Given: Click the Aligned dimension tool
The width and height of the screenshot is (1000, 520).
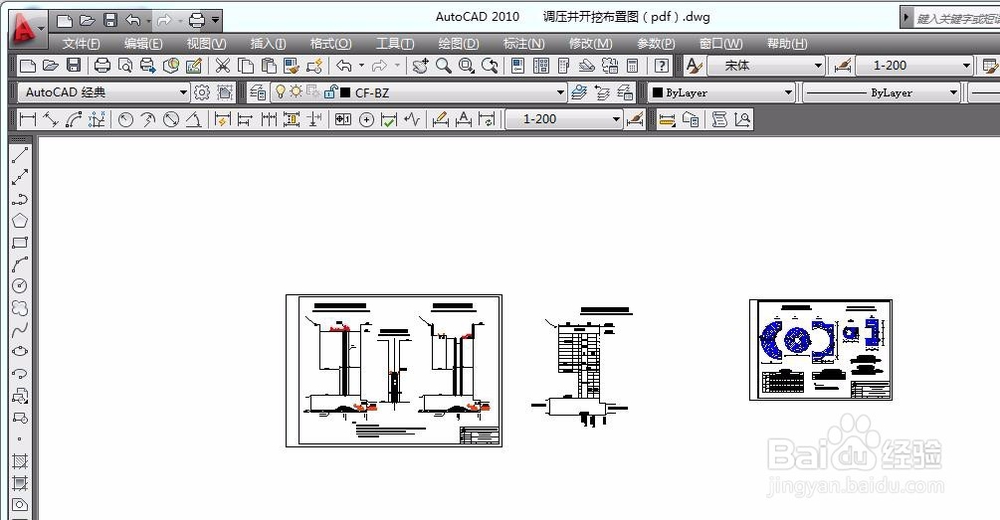Looking at the screenshot, I should [50, 119].
